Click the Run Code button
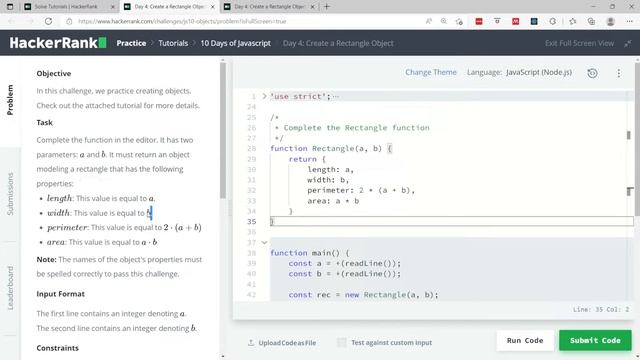This screenshot has height=360, width=640. pyautogui.click(x=525, y=340)
